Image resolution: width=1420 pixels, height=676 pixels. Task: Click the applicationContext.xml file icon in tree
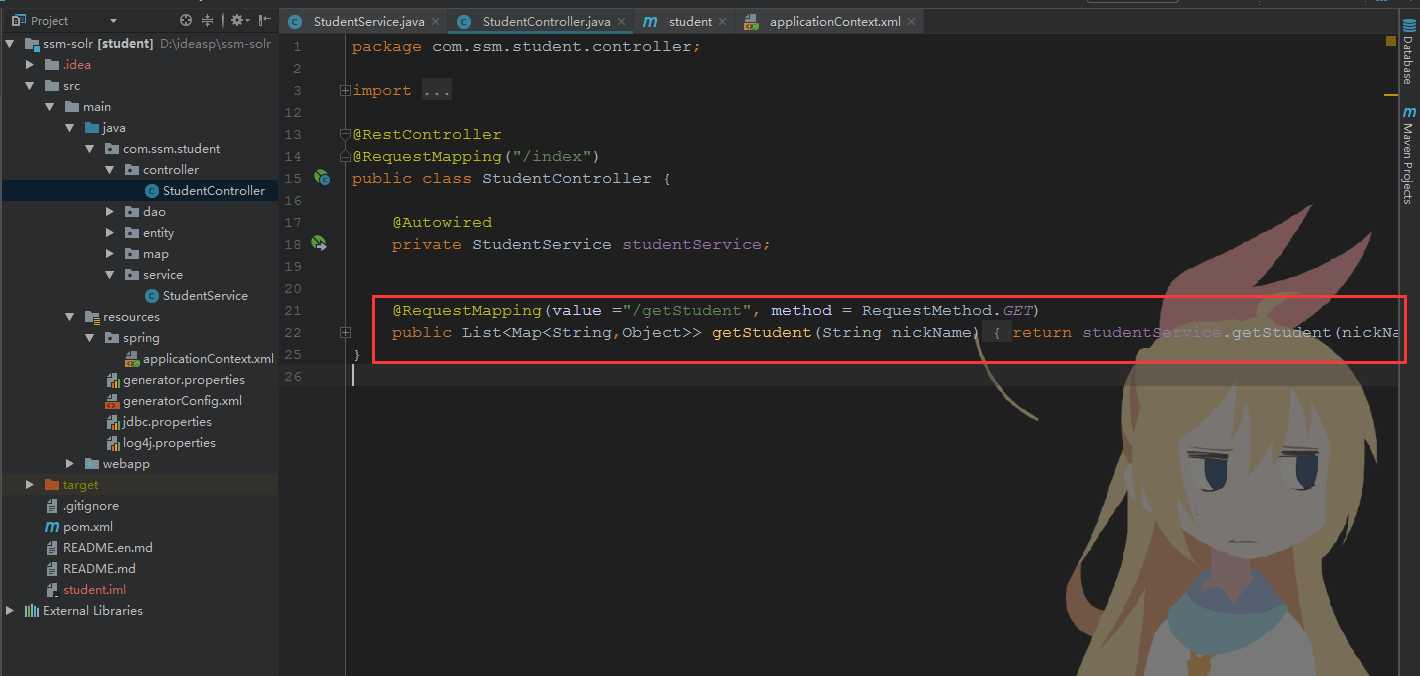tap(132, 359)
